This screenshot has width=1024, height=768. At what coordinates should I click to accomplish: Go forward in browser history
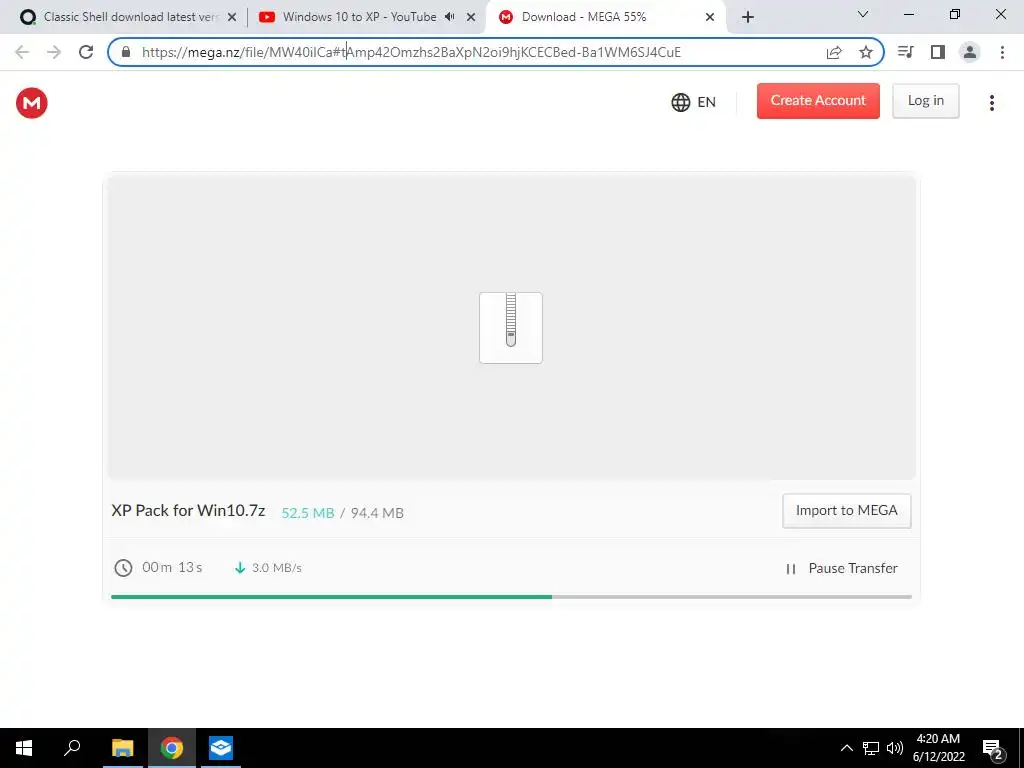click(x=54, y=52)
